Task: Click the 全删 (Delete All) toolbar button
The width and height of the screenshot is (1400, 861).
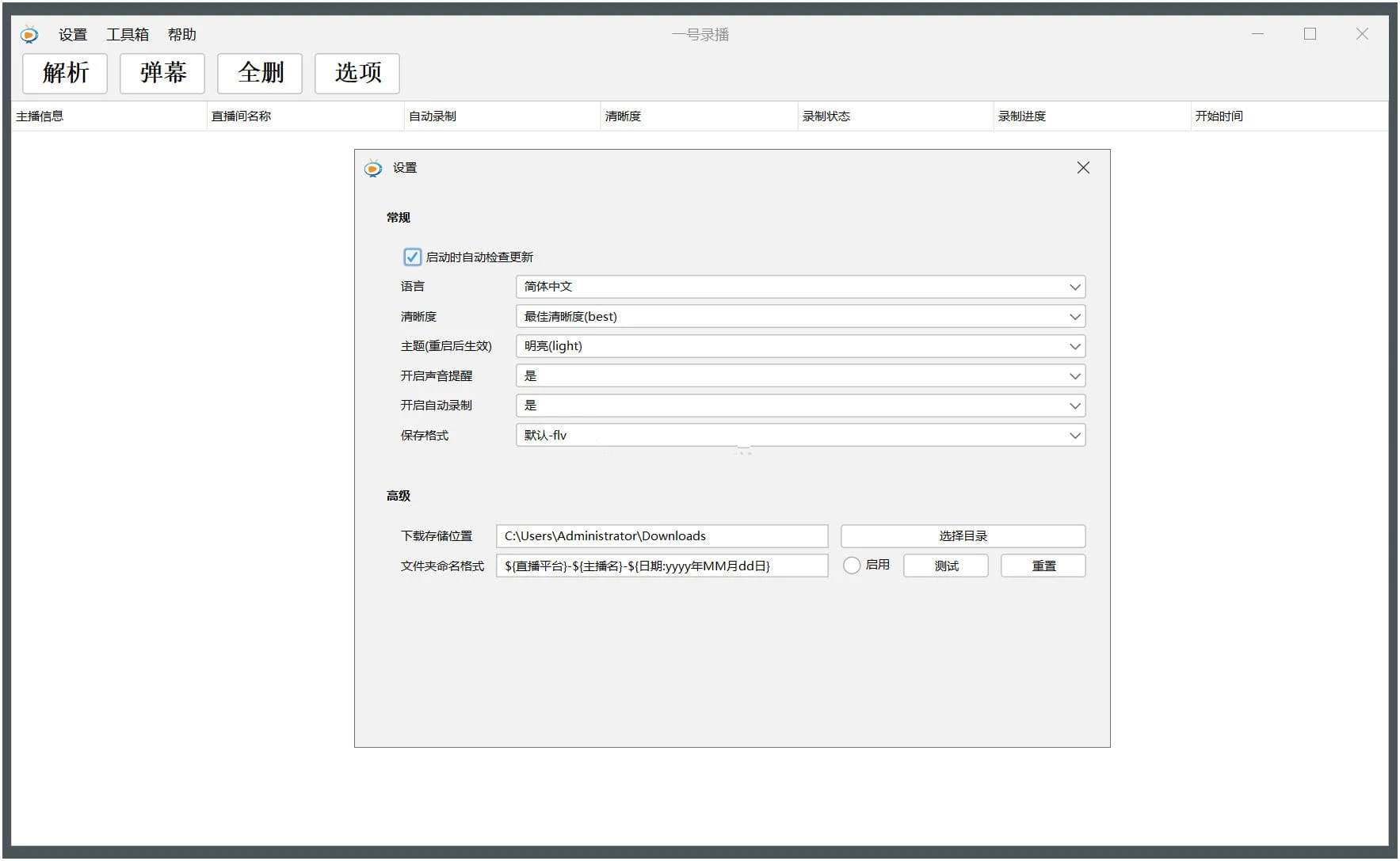Action: 260,73
